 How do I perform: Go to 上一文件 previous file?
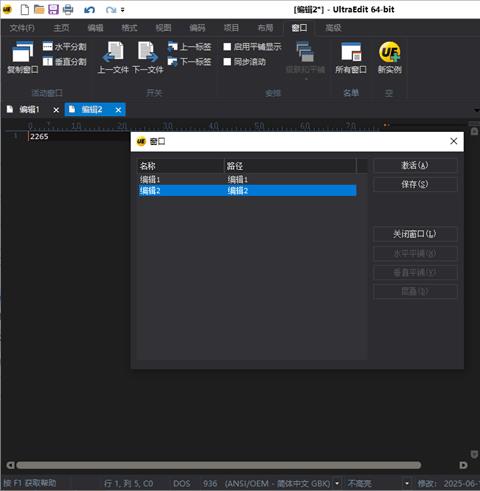[x=113, y=57]
